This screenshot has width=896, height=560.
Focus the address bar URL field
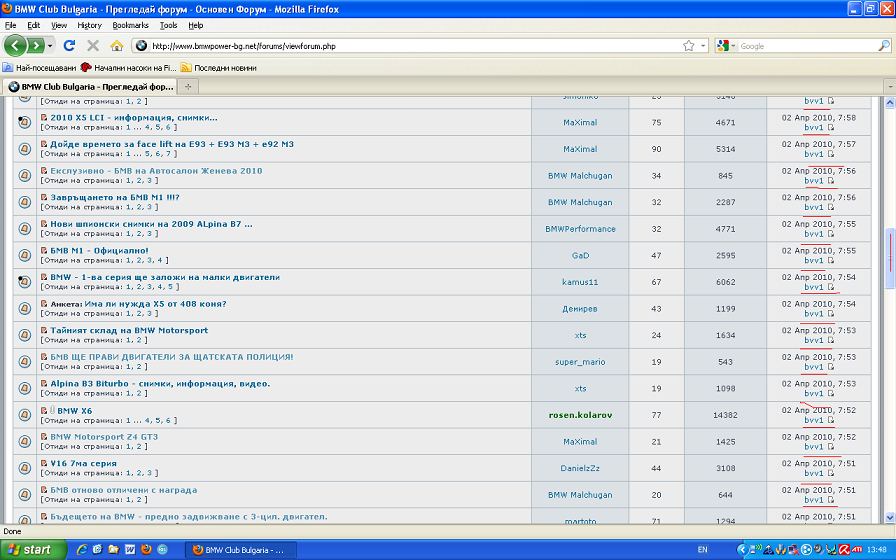tap(414, 46)
